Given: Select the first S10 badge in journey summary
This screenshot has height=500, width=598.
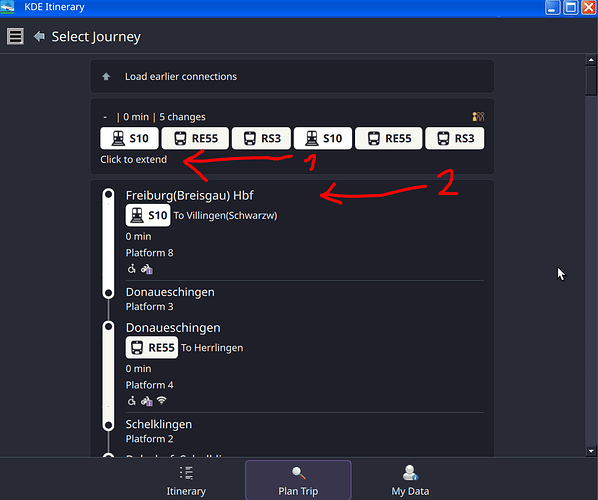Looking at the screenshot, I should 129,138.
